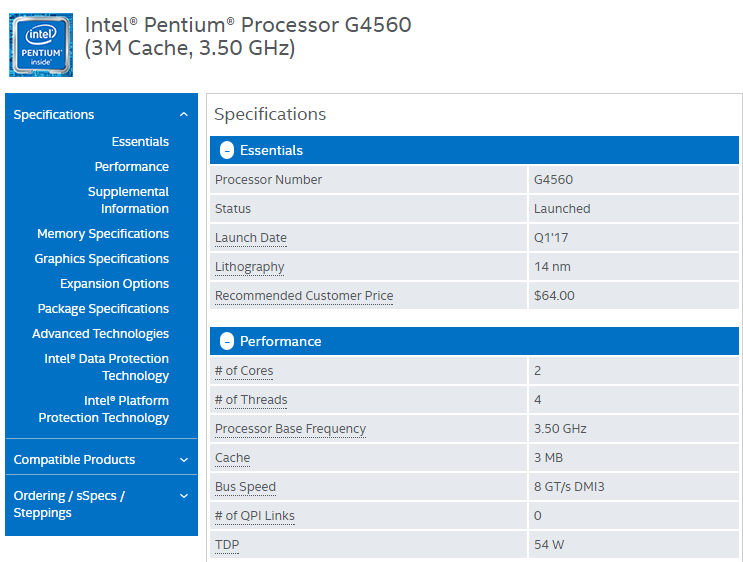The height and width of the screenshot is (562, 743).
Task: Jump to Performance in the sidebar
Action: 132,167
